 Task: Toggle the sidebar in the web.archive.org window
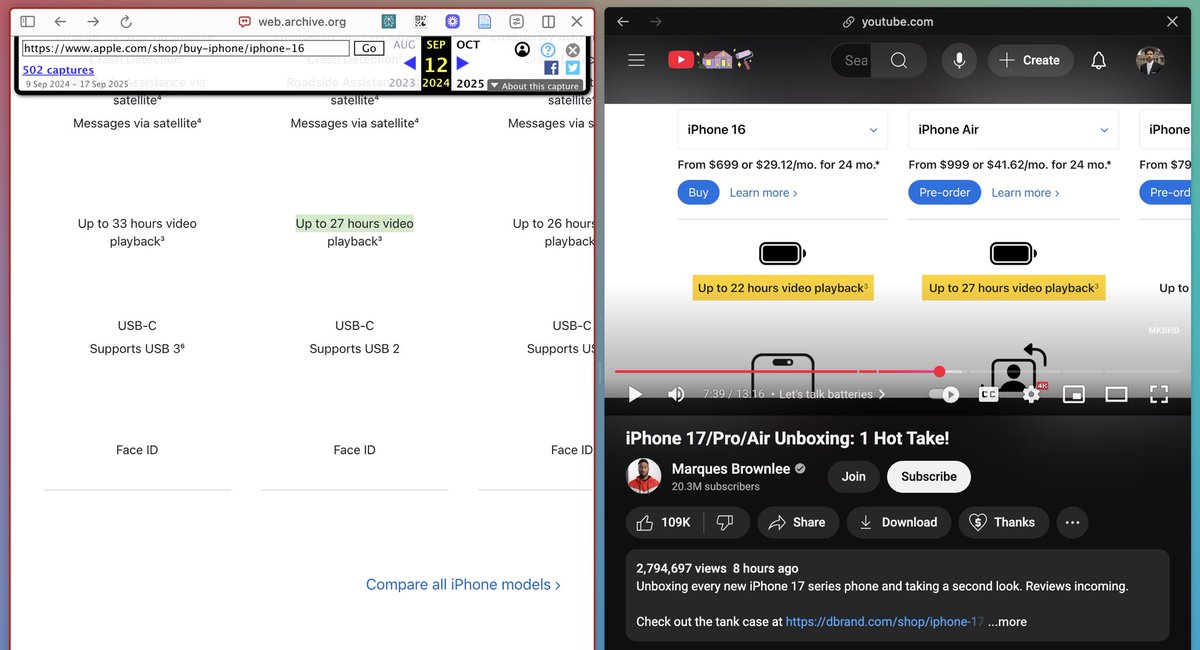pos(28,21)
